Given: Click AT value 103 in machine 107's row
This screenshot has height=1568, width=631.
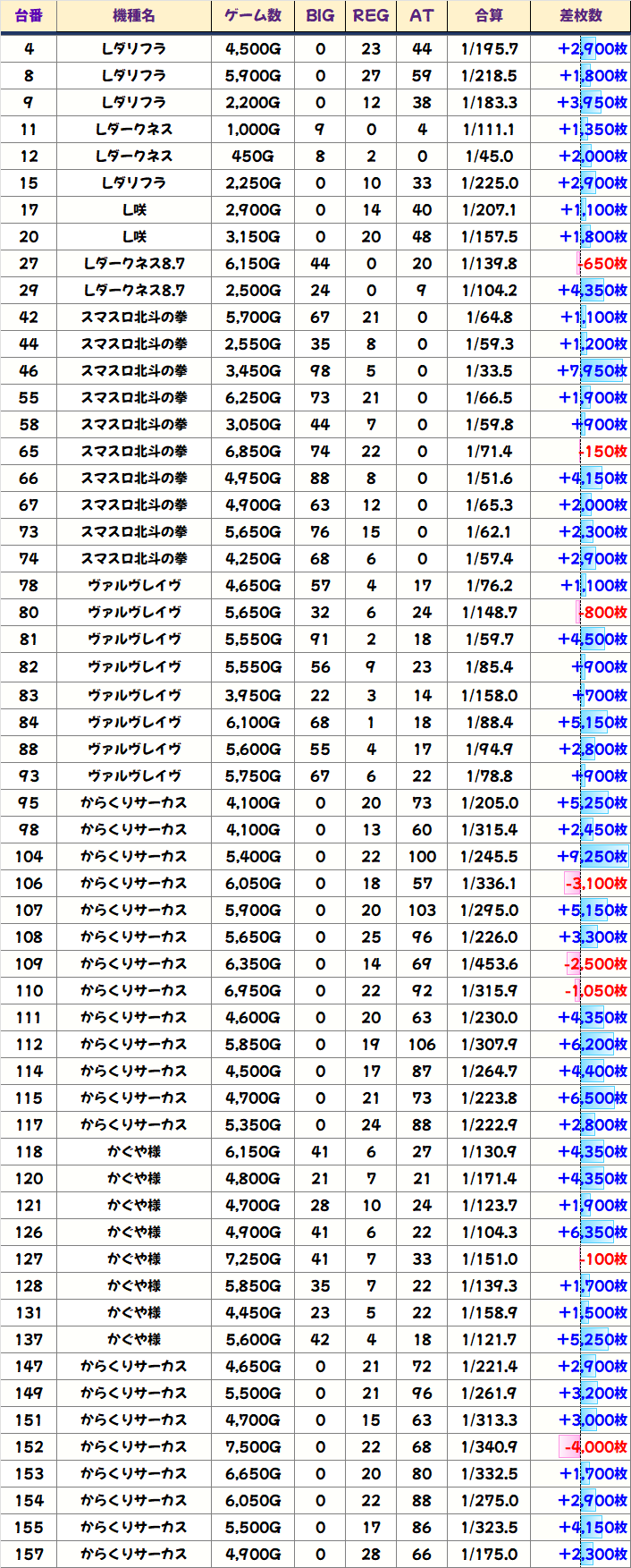Looking at the screenshot, I should coord(422,911).
